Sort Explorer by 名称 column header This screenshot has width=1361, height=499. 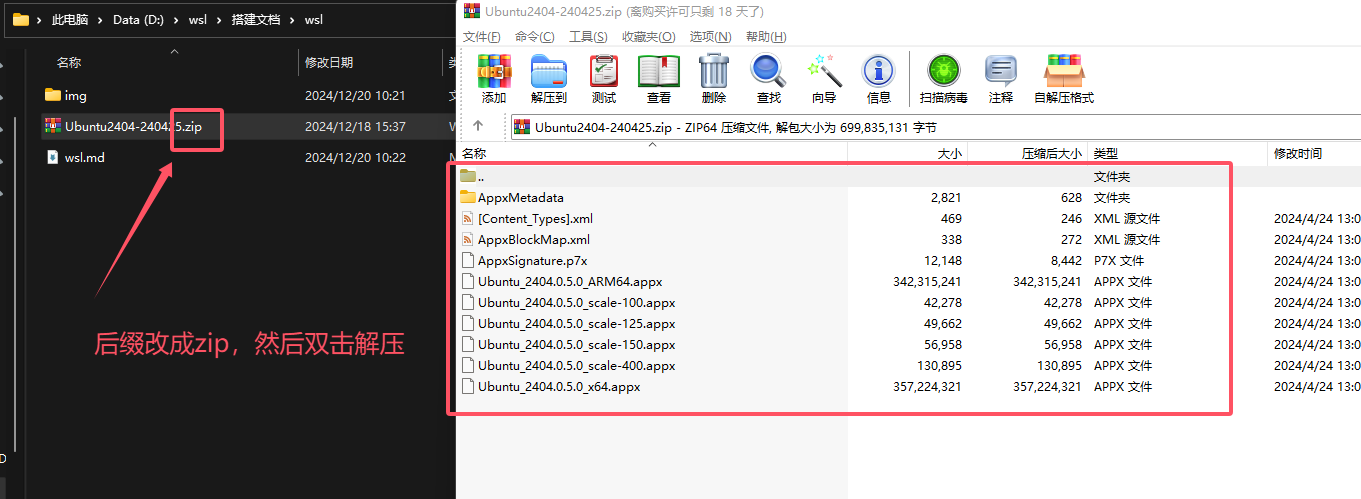pos(69,62)
